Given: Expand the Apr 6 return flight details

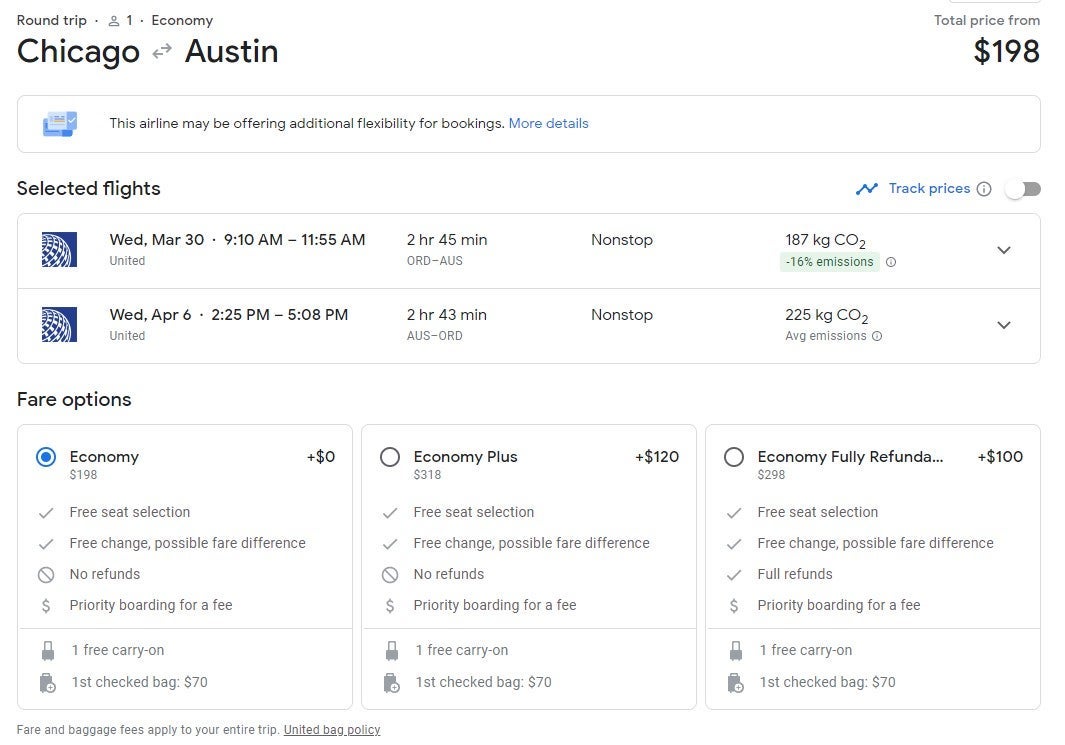Looking at the screenshot, I should tap(1004, 325).
